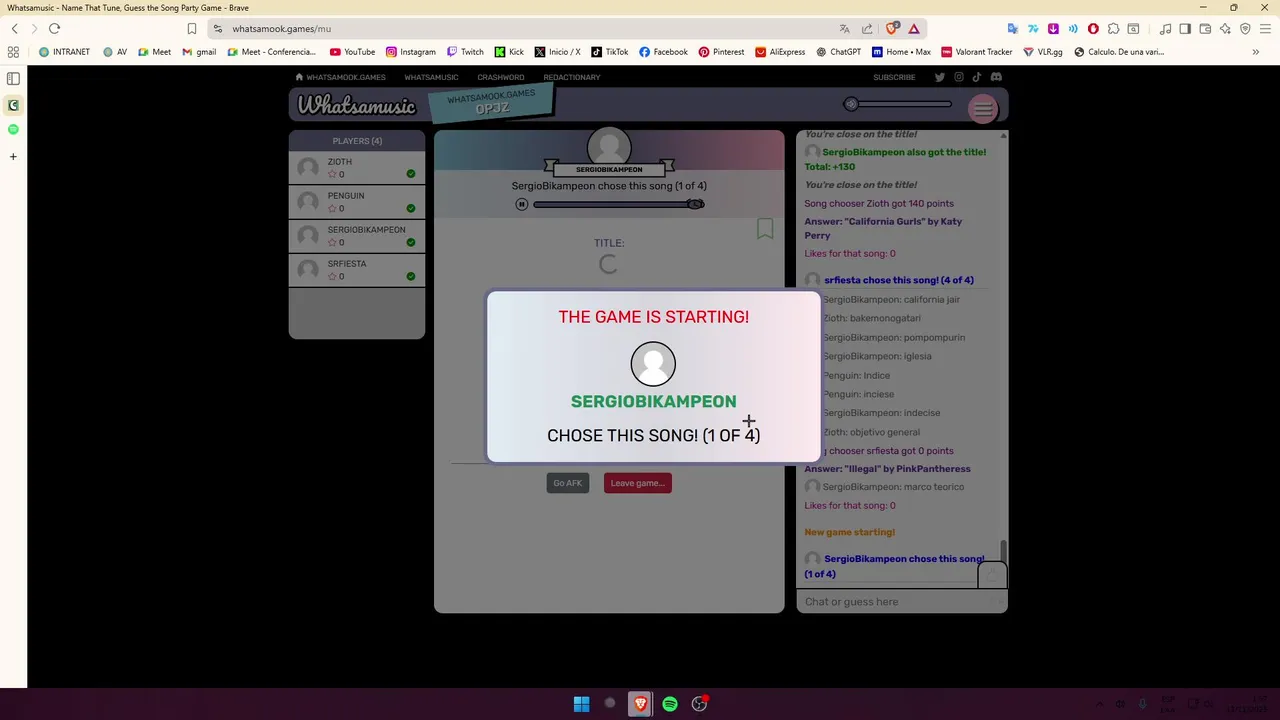
Task: Go to the REDACTIONARY nav link
Action: click(572, 77)
